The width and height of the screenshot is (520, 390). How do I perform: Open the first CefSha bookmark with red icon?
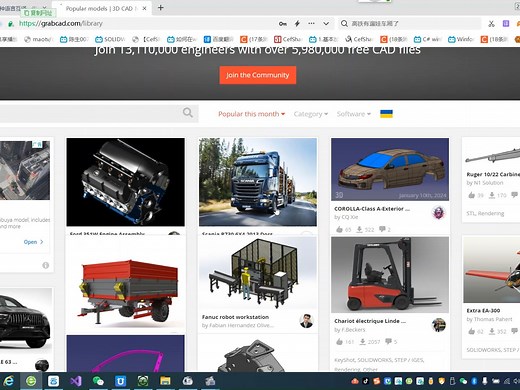point(287,39)
